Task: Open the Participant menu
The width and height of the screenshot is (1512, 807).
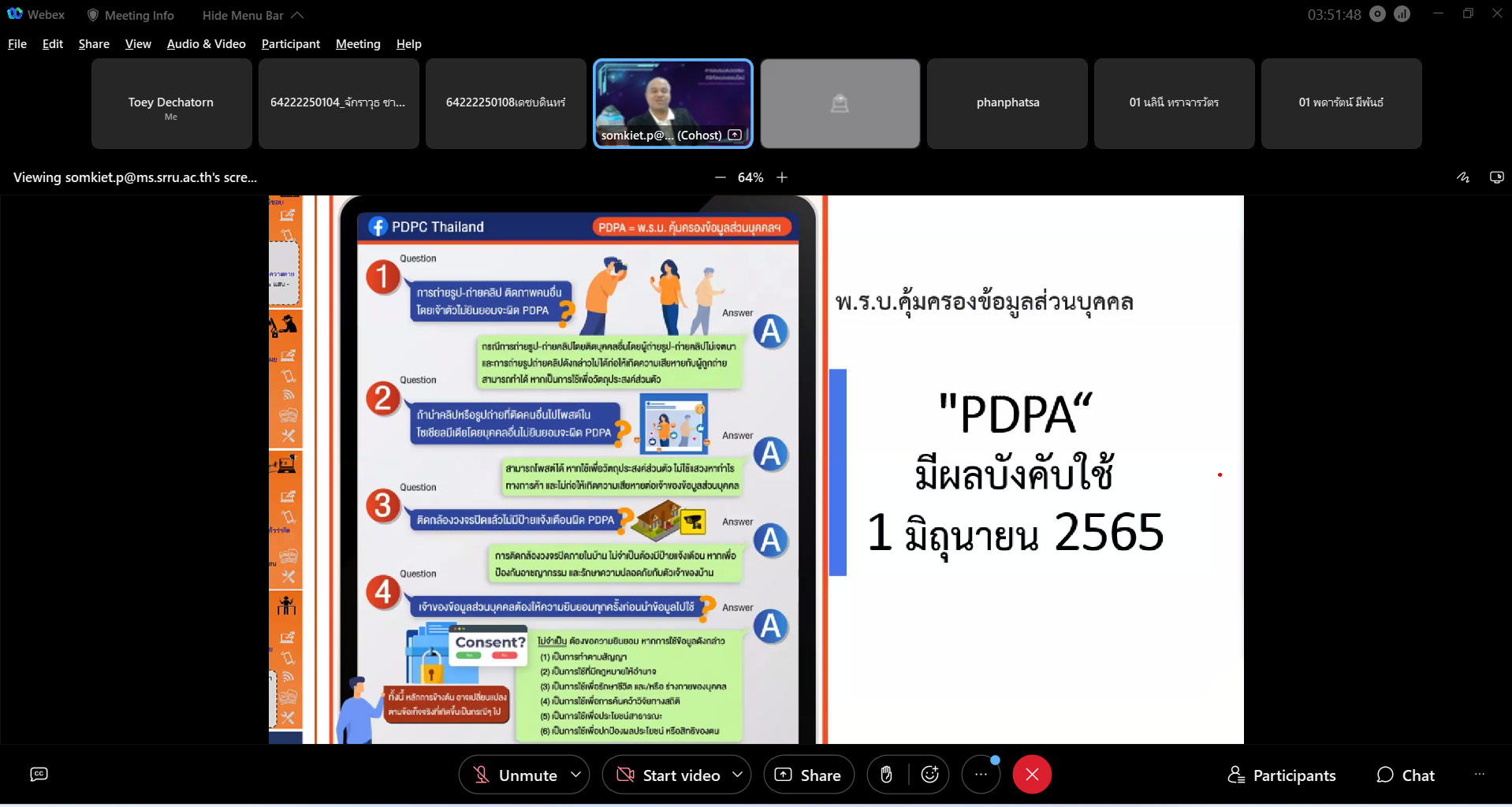Action: 290,44
